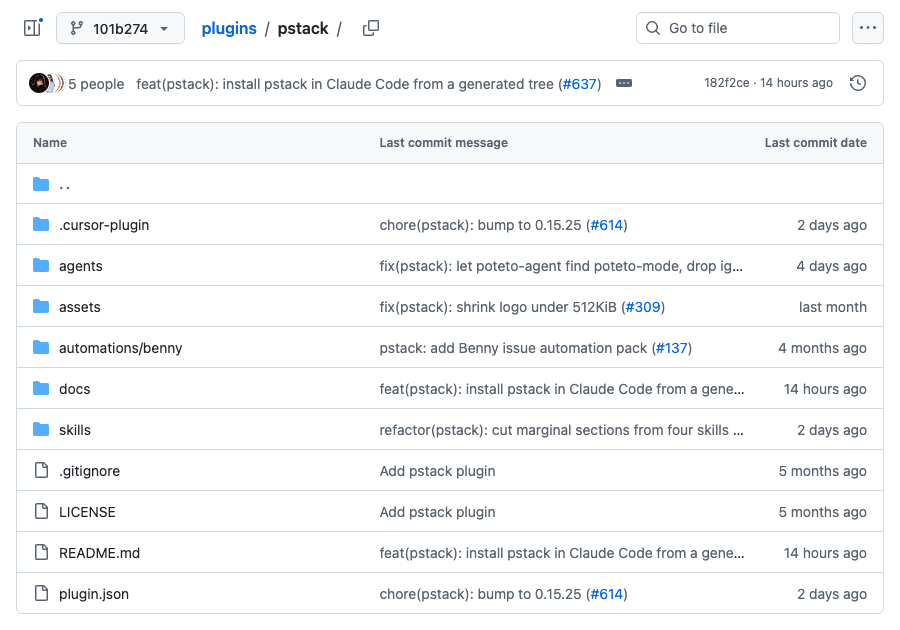Open the README.md file
This screenshot has height=630, width=900.
pos(99,553)
